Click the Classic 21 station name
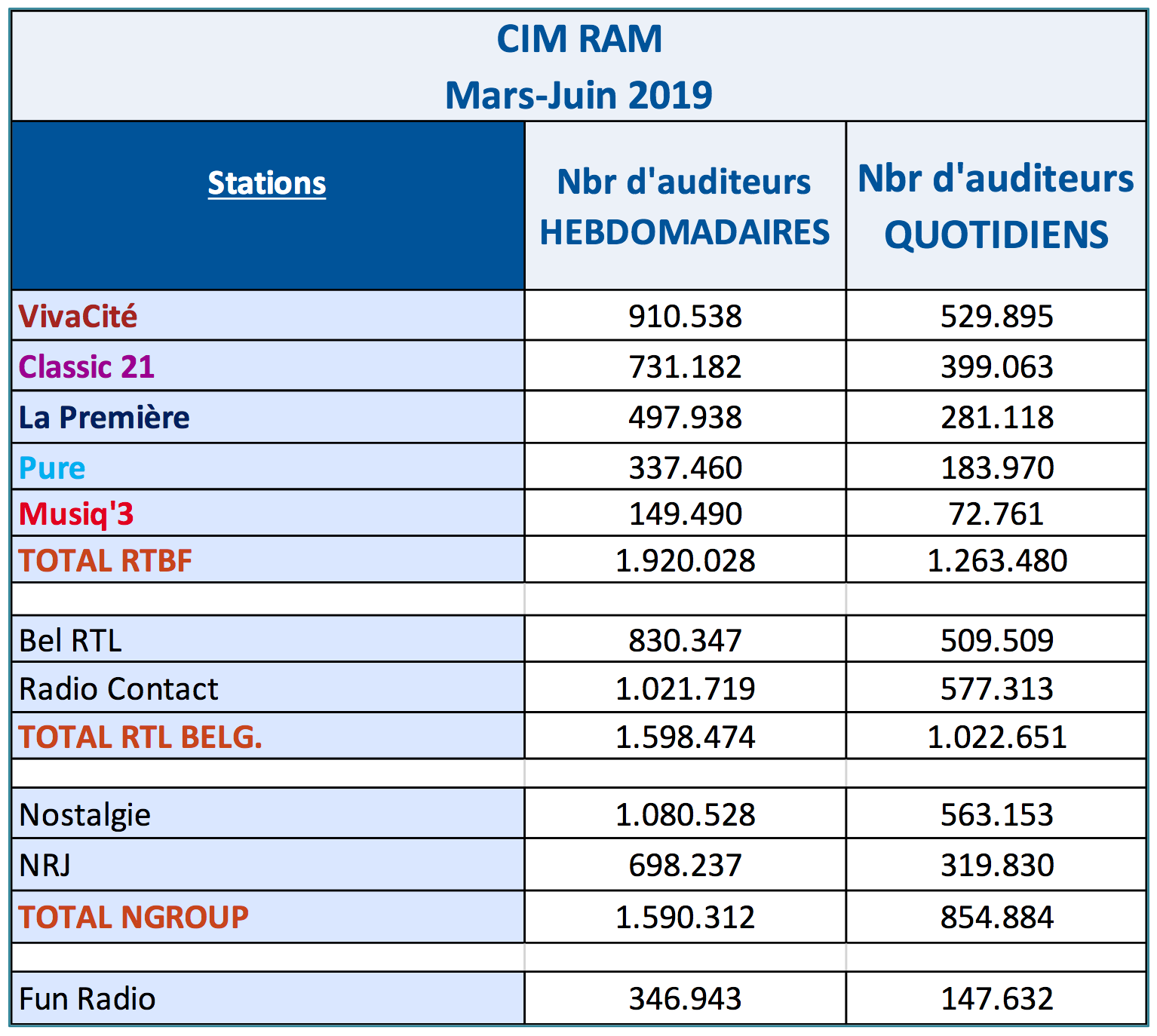 pyautogui.click(x=87, y=366)
